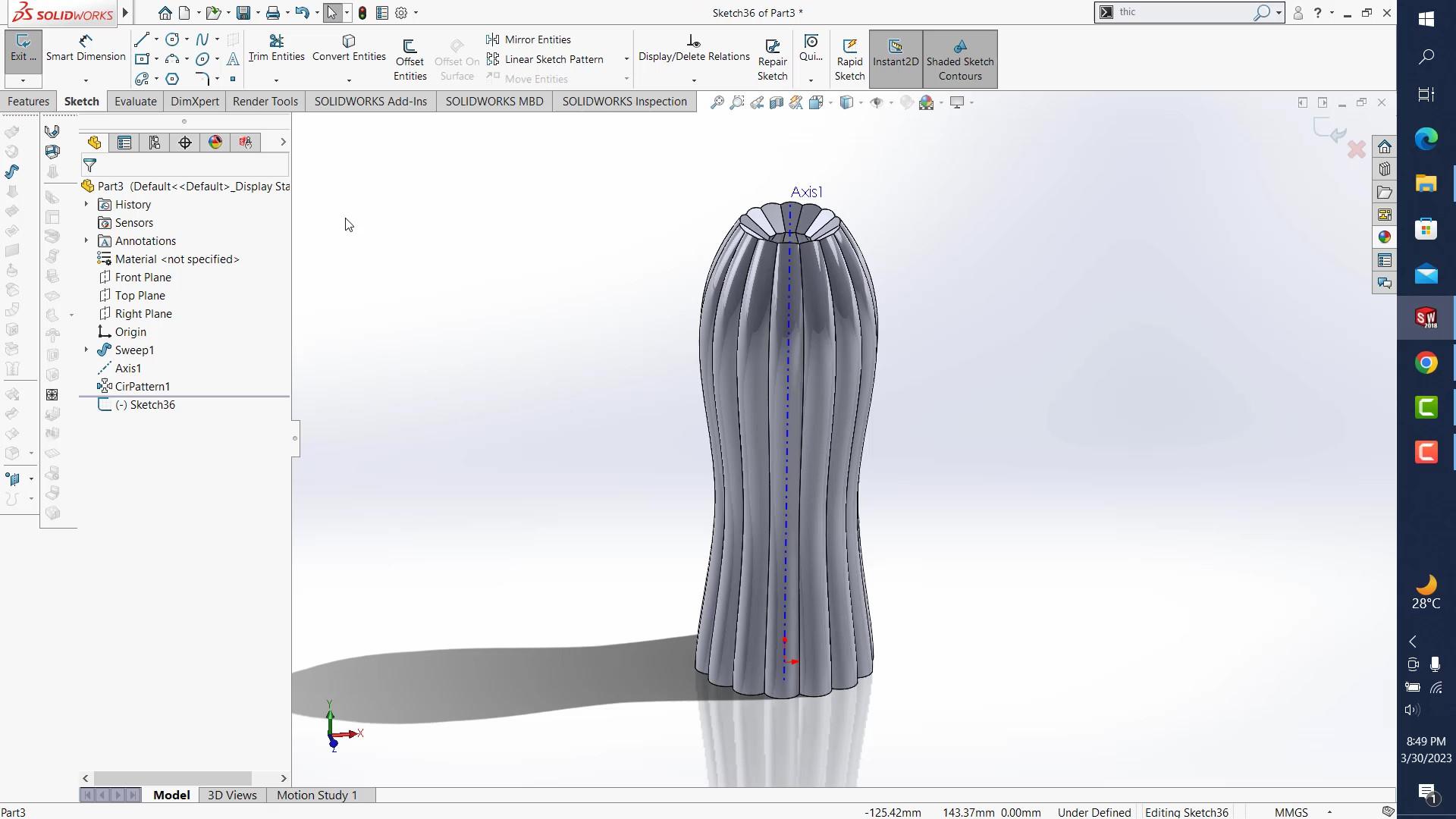Click the Trim Entities tool
The width and height of the screenshot is (1456, 819).
click(276, 48)
